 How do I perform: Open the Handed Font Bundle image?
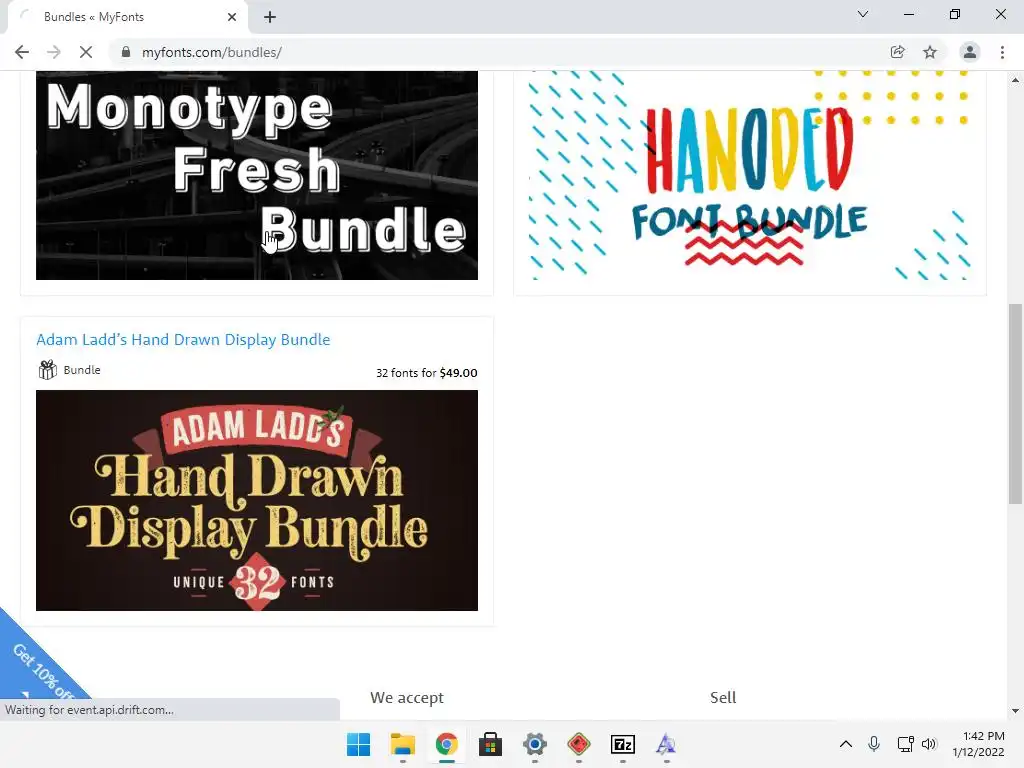pos(750,175)
